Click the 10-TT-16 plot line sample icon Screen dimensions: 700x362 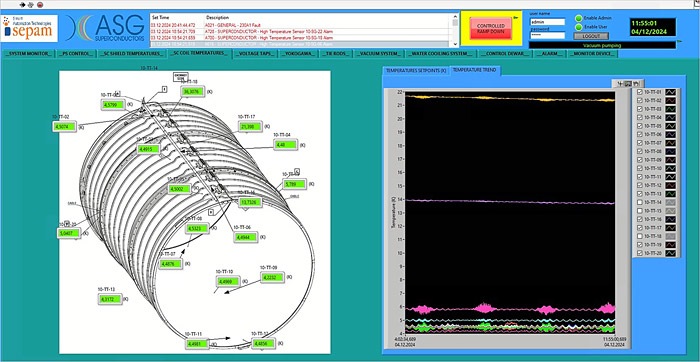tap(671, 219)
